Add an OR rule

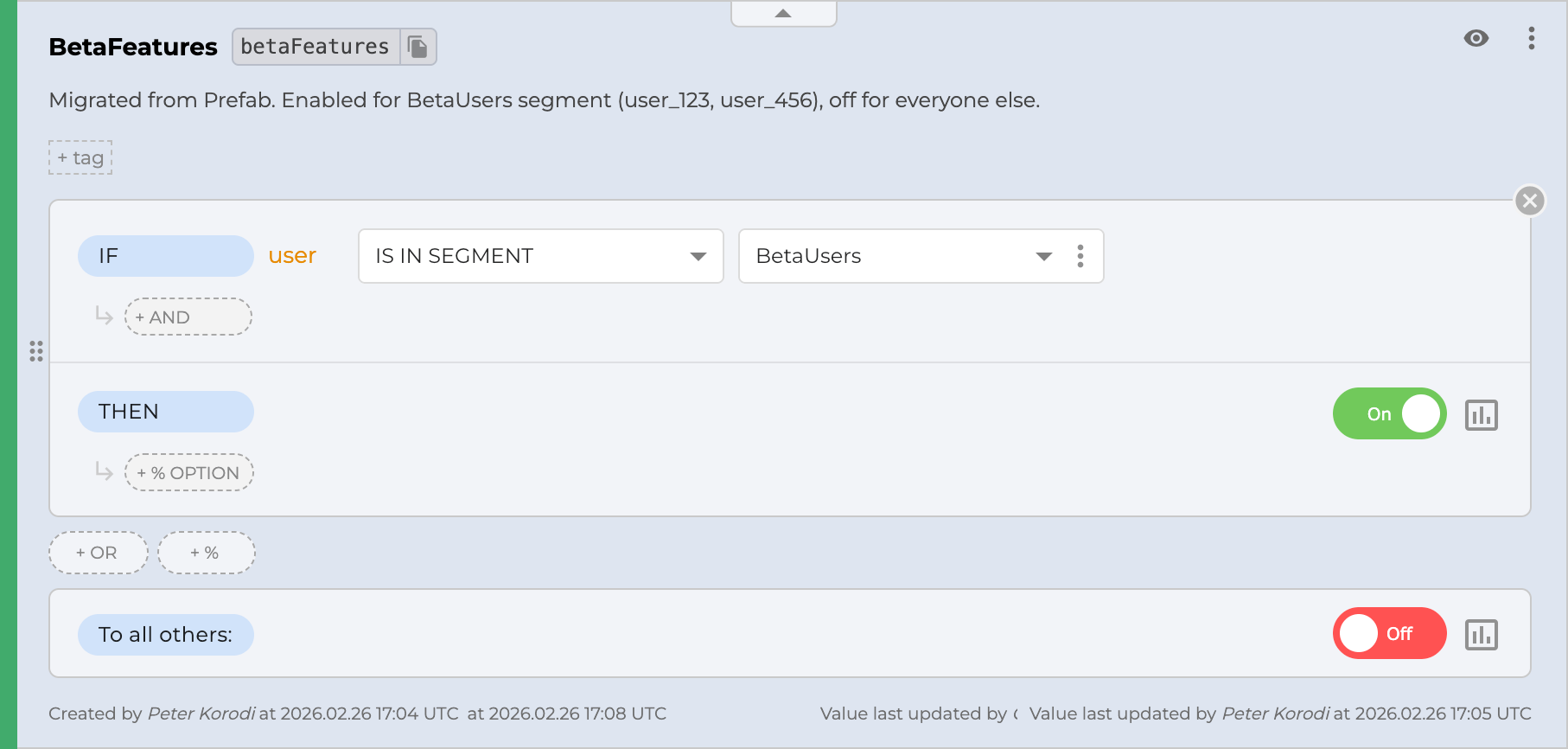tap(98, 553)
